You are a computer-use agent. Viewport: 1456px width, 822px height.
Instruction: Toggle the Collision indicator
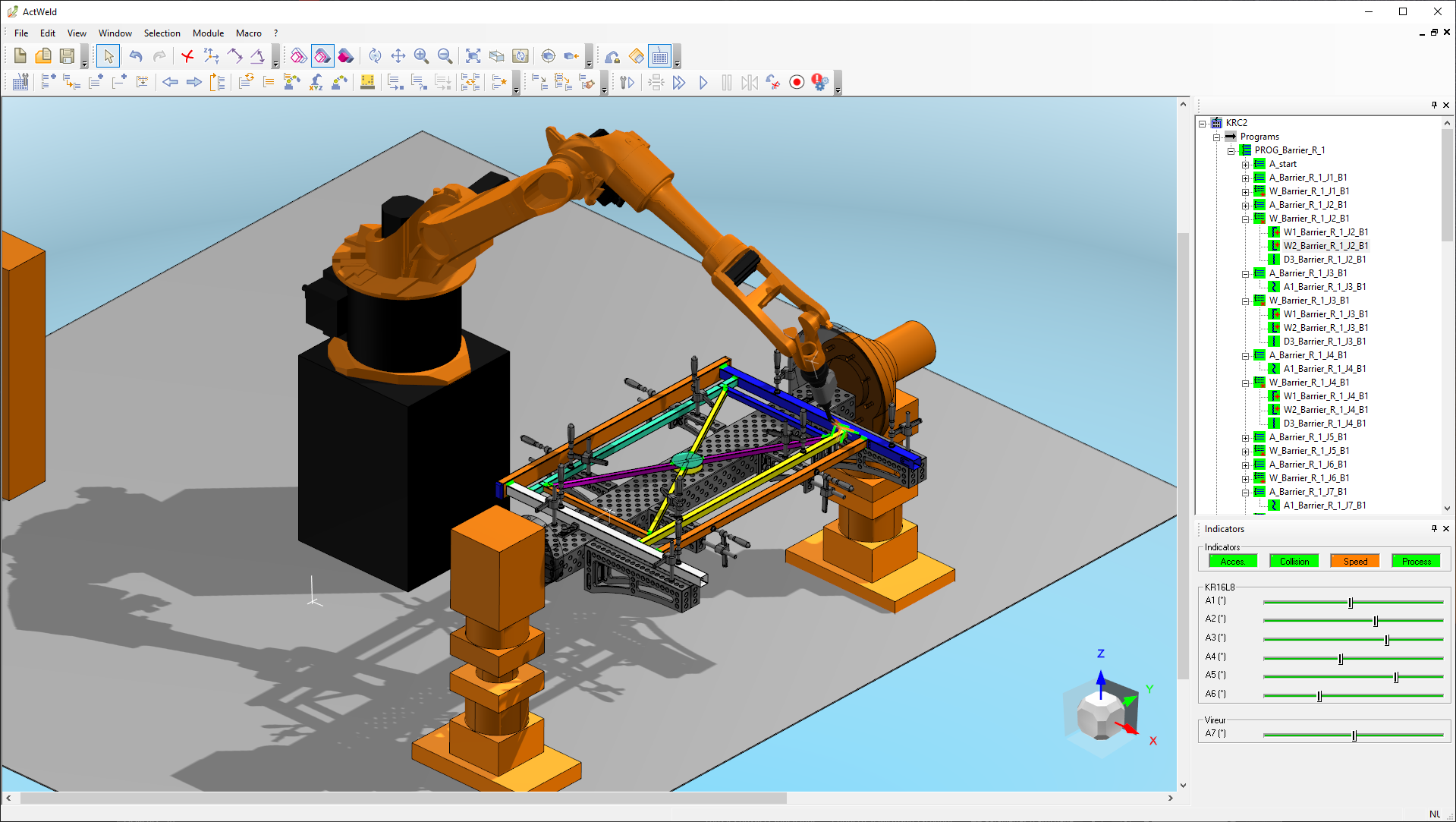coord(1294,562)
